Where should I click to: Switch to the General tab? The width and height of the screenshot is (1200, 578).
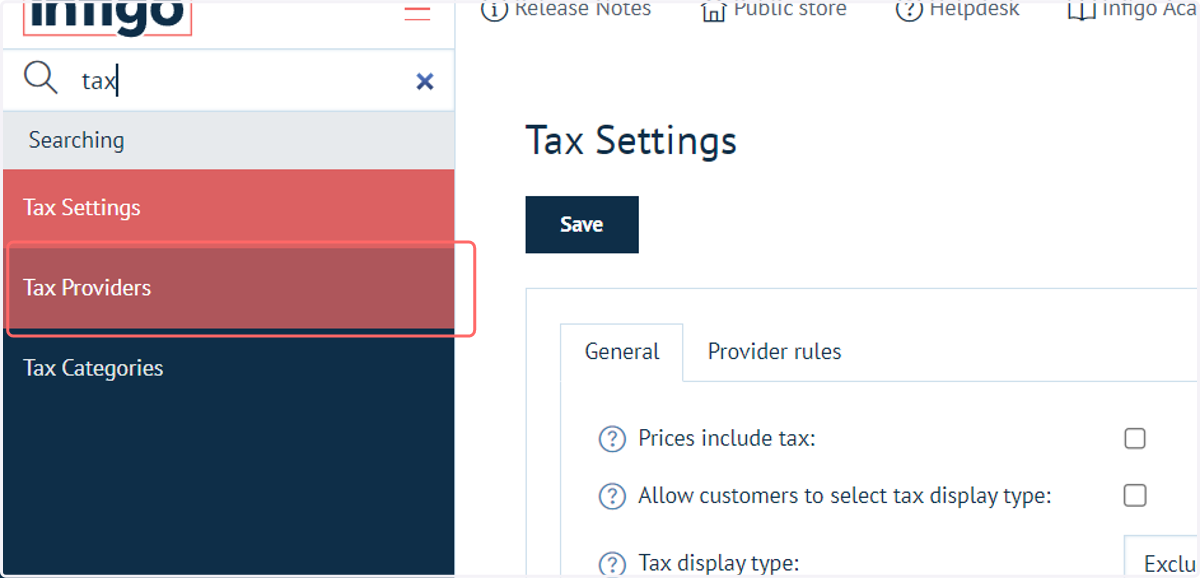coord(622,352)
